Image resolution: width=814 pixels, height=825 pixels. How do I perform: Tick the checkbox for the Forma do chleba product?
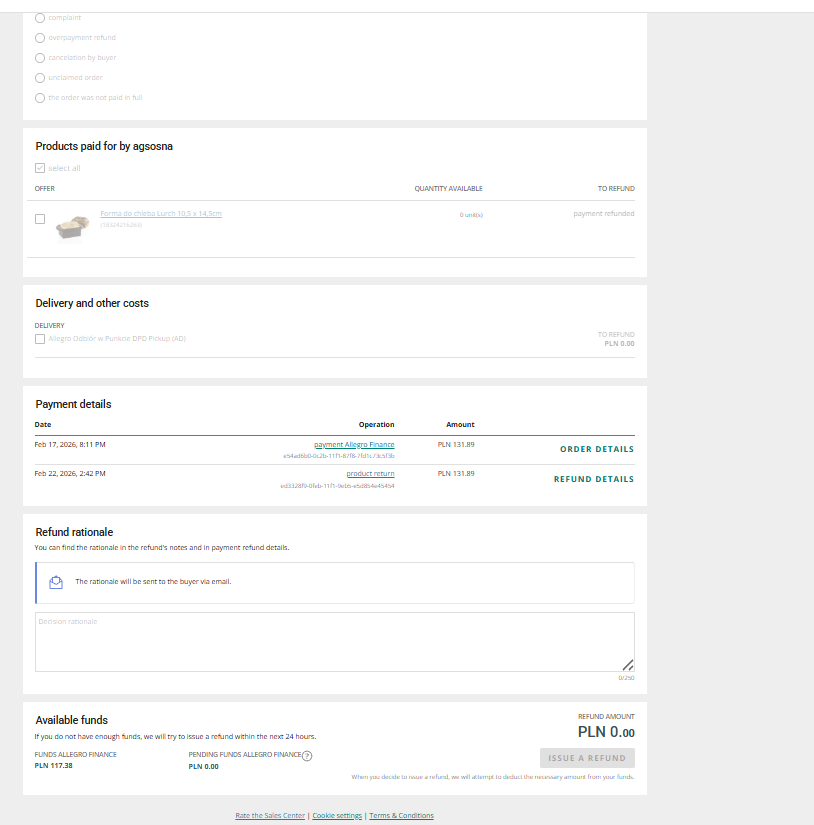coord(40,219)
